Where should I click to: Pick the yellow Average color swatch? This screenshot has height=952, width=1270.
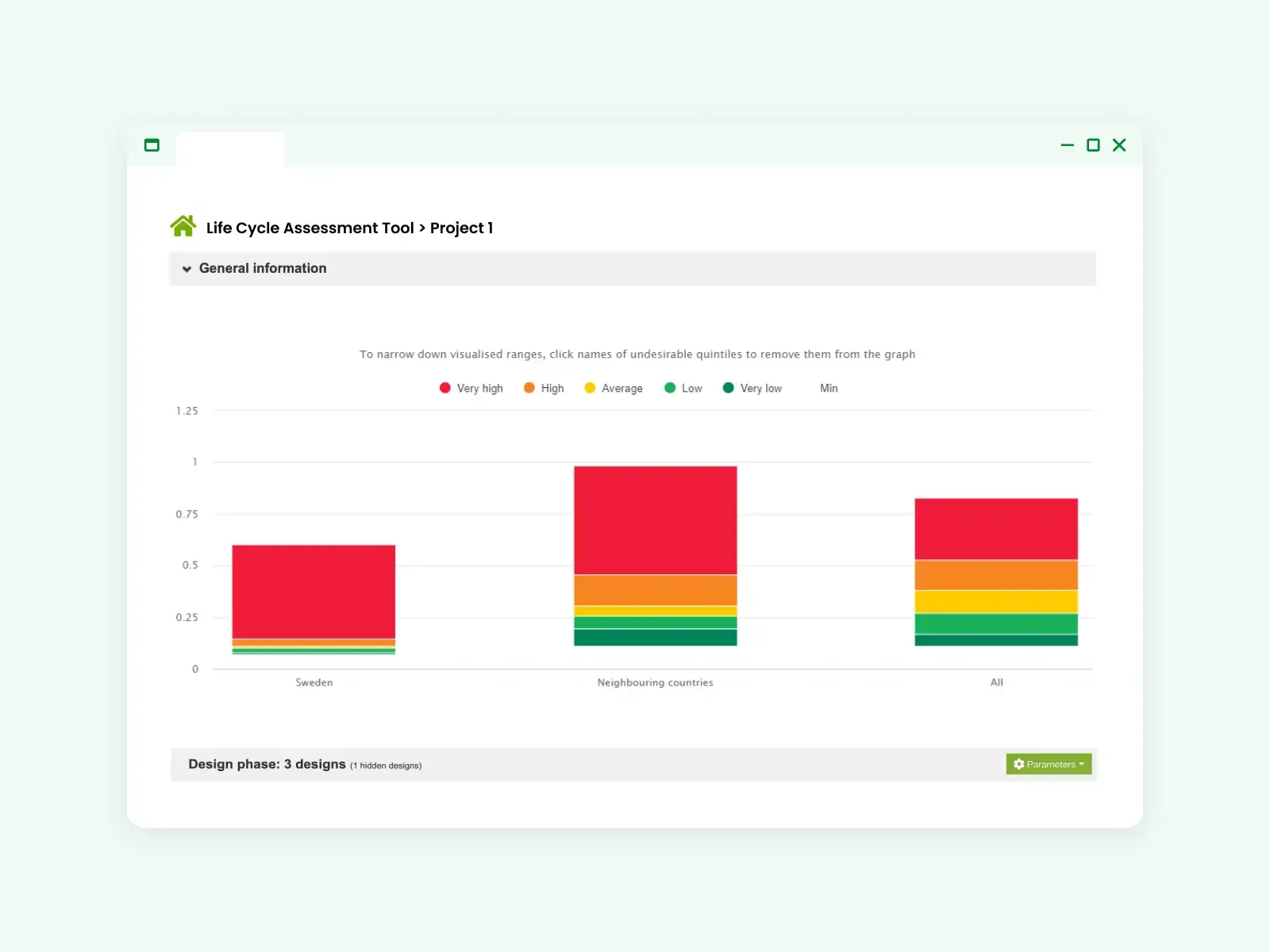pos(589,388)
